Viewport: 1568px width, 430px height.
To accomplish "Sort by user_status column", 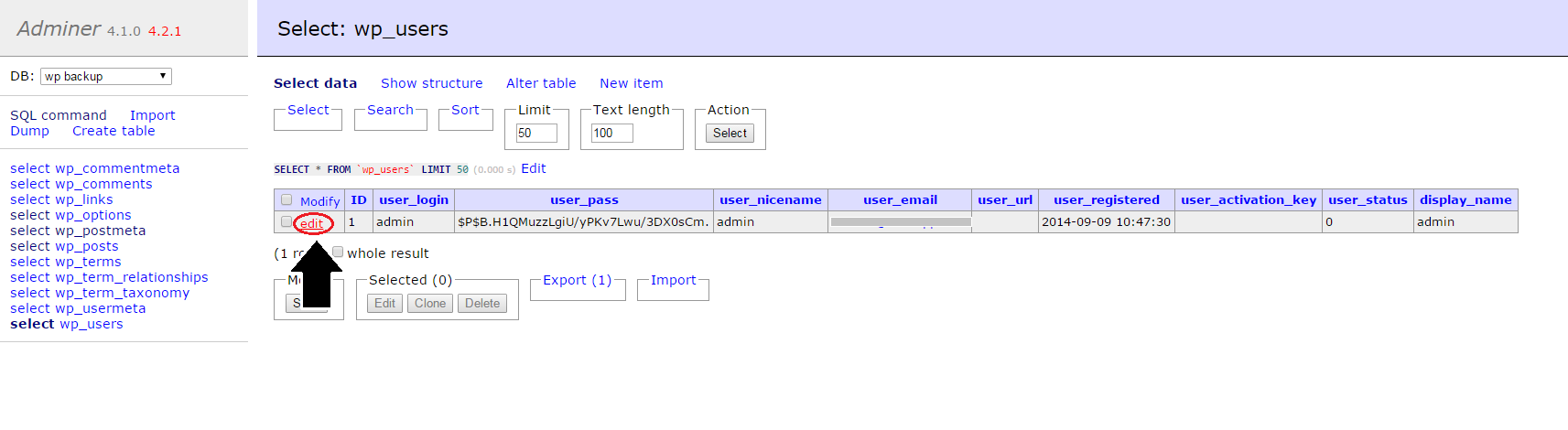I will coord(1368,199).
